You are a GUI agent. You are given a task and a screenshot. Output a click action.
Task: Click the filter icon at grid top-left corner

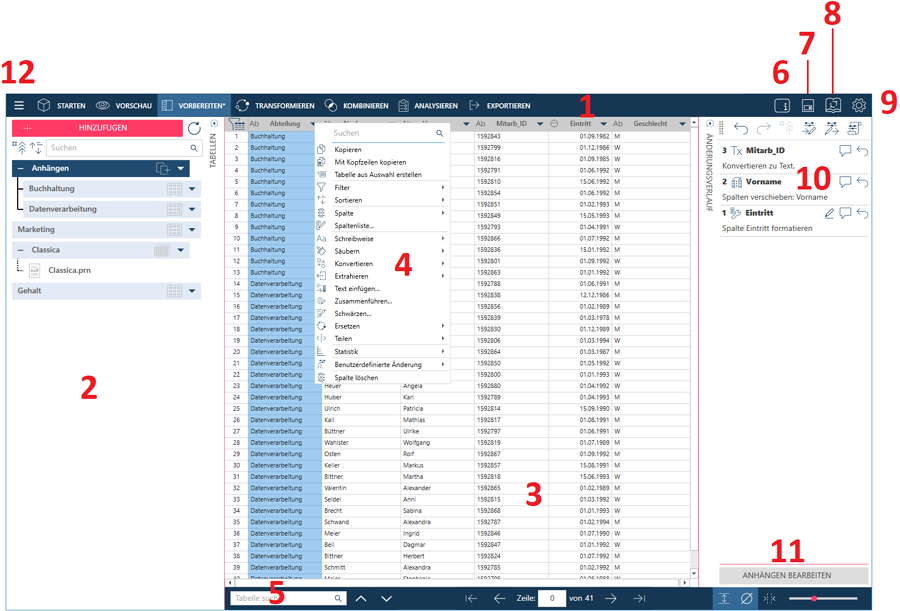tap(236, 124)
